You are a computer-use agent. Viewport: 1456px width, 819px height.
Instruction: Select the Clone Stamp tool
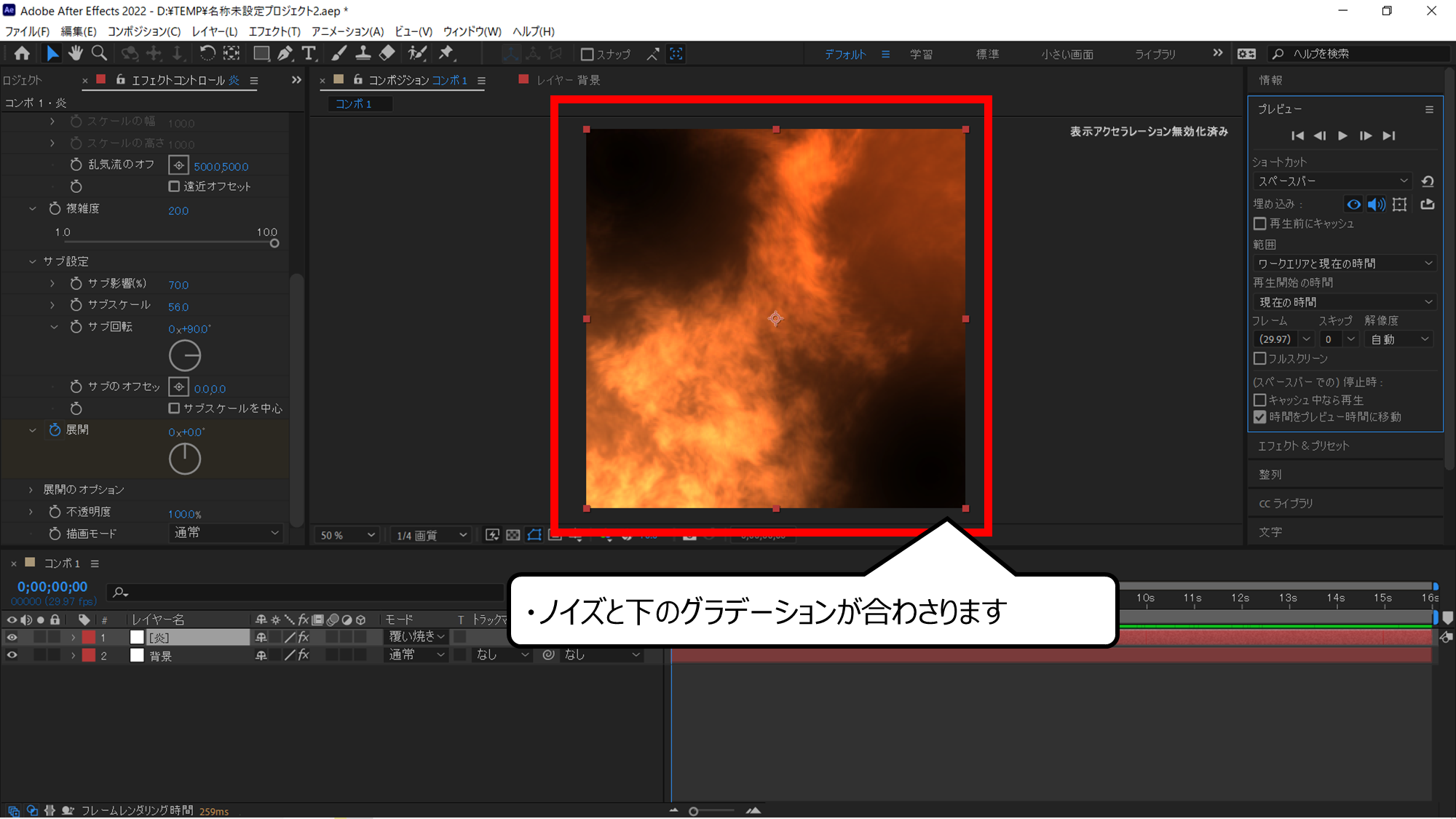tap(363, 53)
